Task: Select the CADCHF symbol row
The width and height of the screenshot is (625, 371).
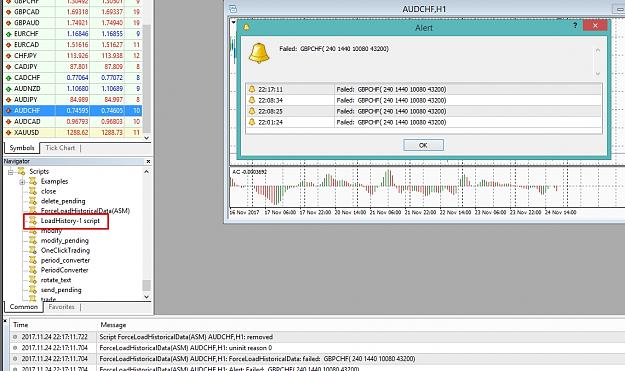Action: (x=73, y=78)
